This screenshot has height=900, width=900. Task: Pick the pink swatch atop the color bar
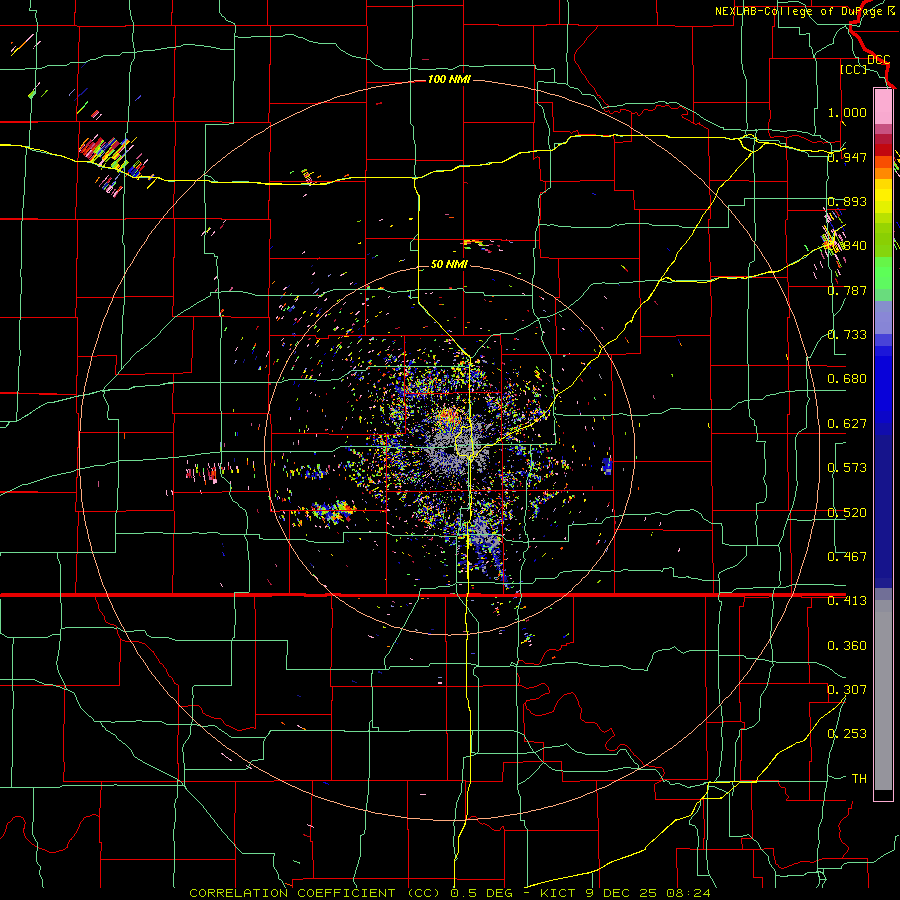coord(883,106)
